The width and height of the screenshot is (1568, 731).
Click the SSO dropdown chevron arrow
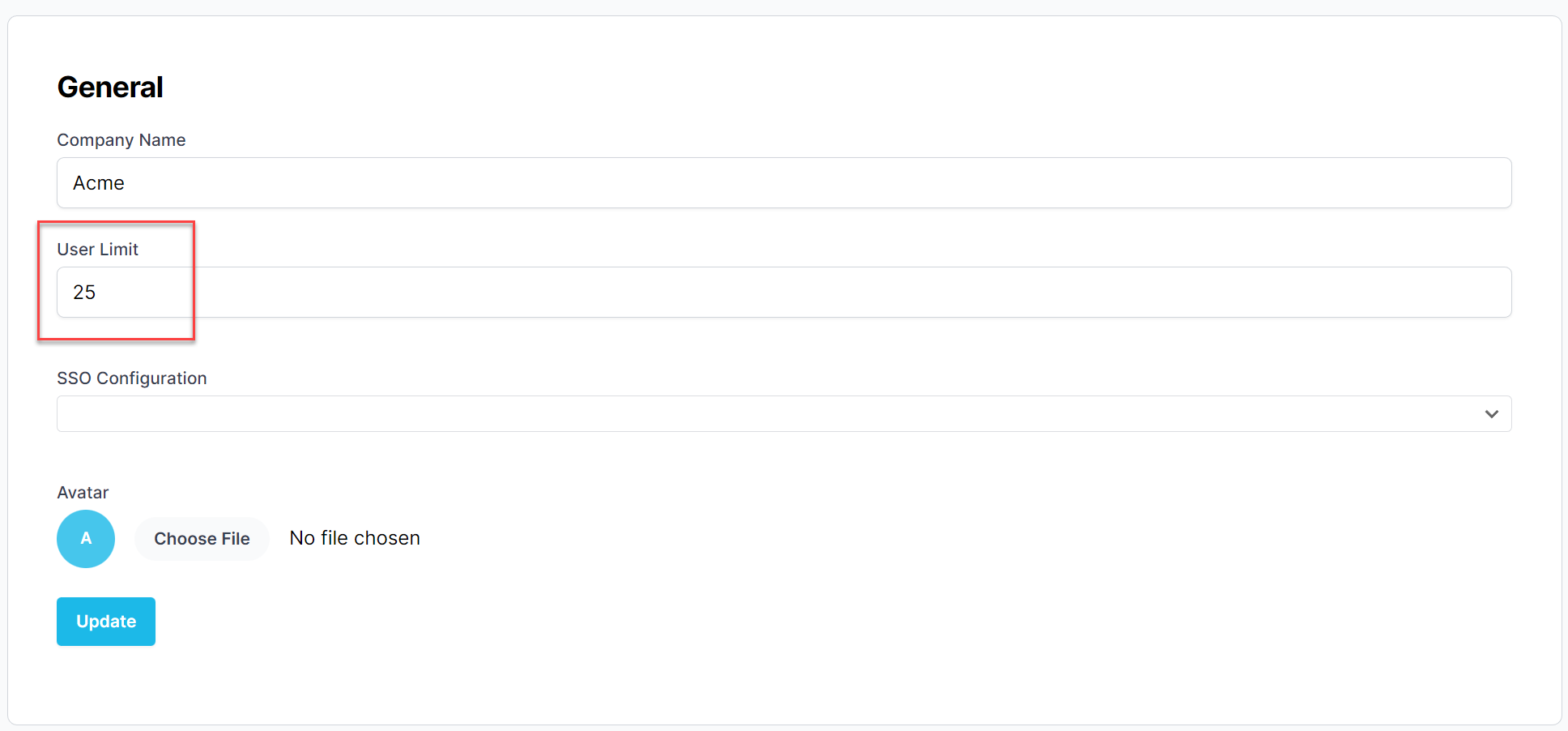(x=1491, y=414)
